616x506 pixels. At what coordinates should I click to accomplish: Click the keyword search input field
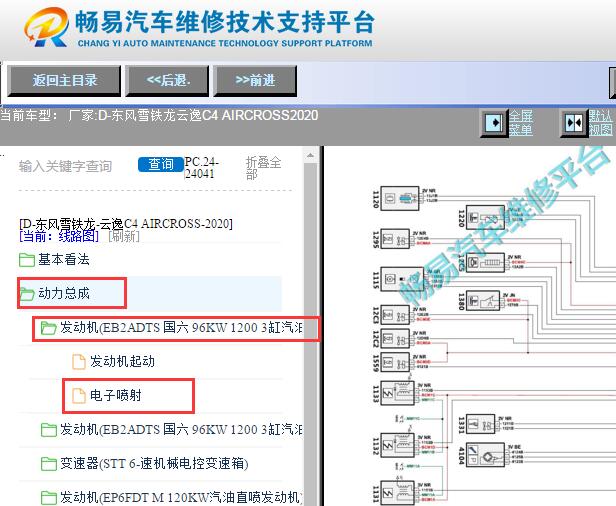pyautogui.click(x=75, y=166)
